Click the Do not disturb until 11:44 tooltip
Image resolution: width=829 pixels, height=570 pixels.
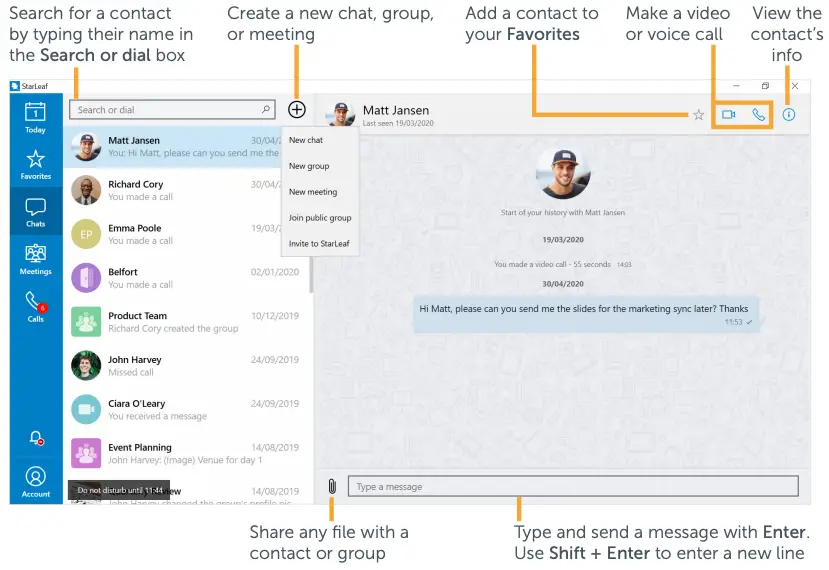[x=119, y=490]
